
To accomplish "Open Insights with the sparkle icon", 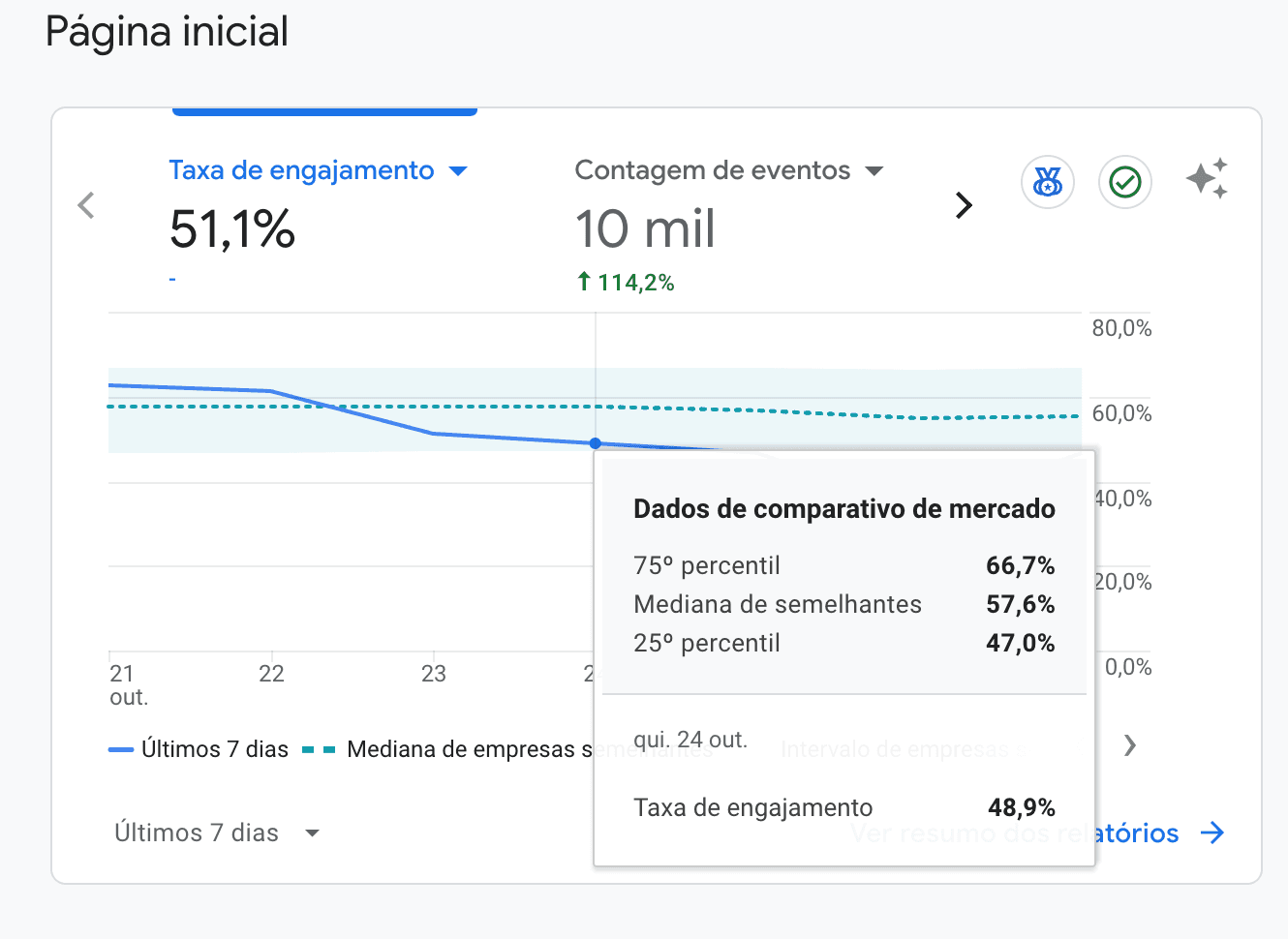I will [1207, 179].
